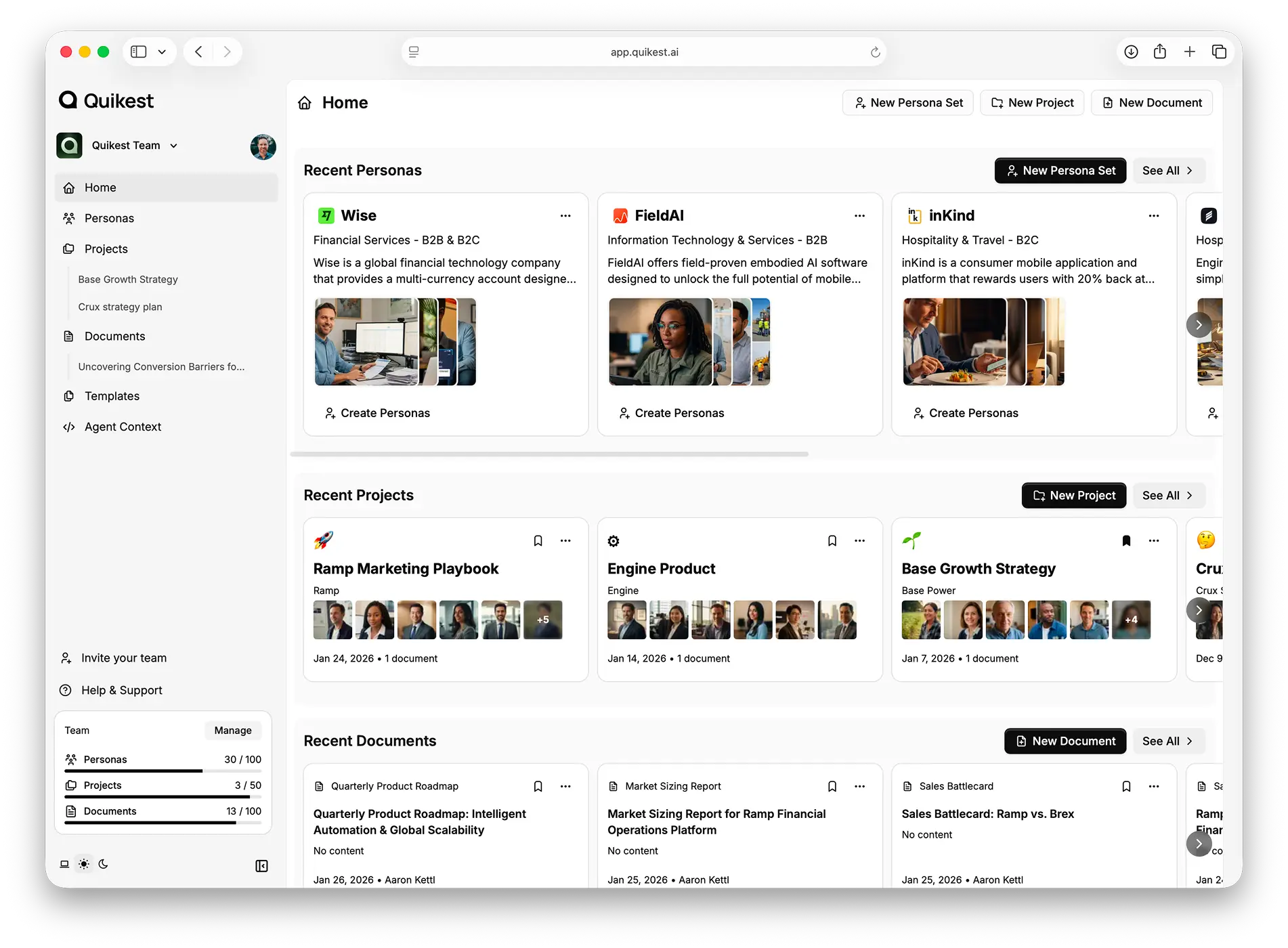
Task: Open Personas in the sidebar
Action: pos(166,218)
